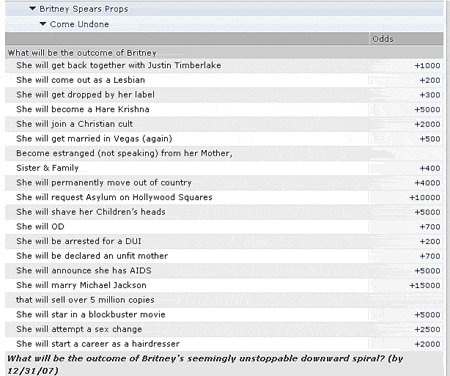The image size is (450, 376).
Task: Pick +2000 odds for hairdresser career
Action: (427, 344)
